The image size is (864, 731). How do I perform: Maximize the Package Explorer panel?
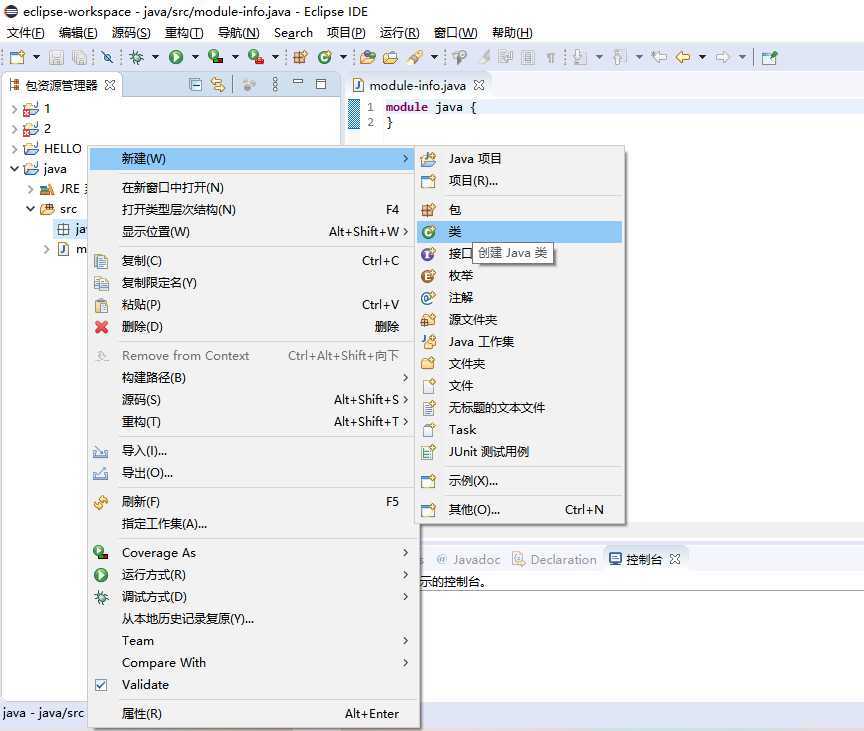pos(321,84)
